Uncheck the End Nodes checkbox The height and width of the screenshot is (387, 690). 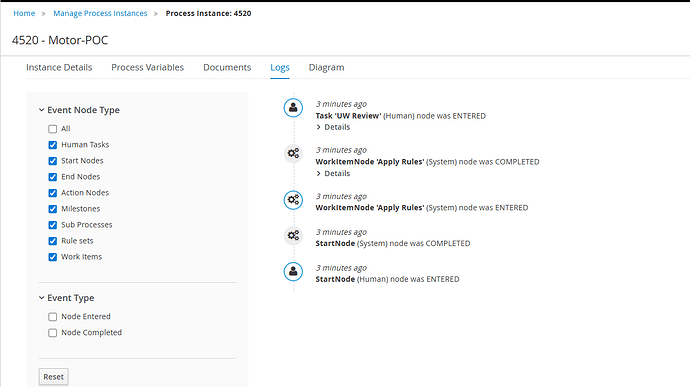click(x=53, y=177)
